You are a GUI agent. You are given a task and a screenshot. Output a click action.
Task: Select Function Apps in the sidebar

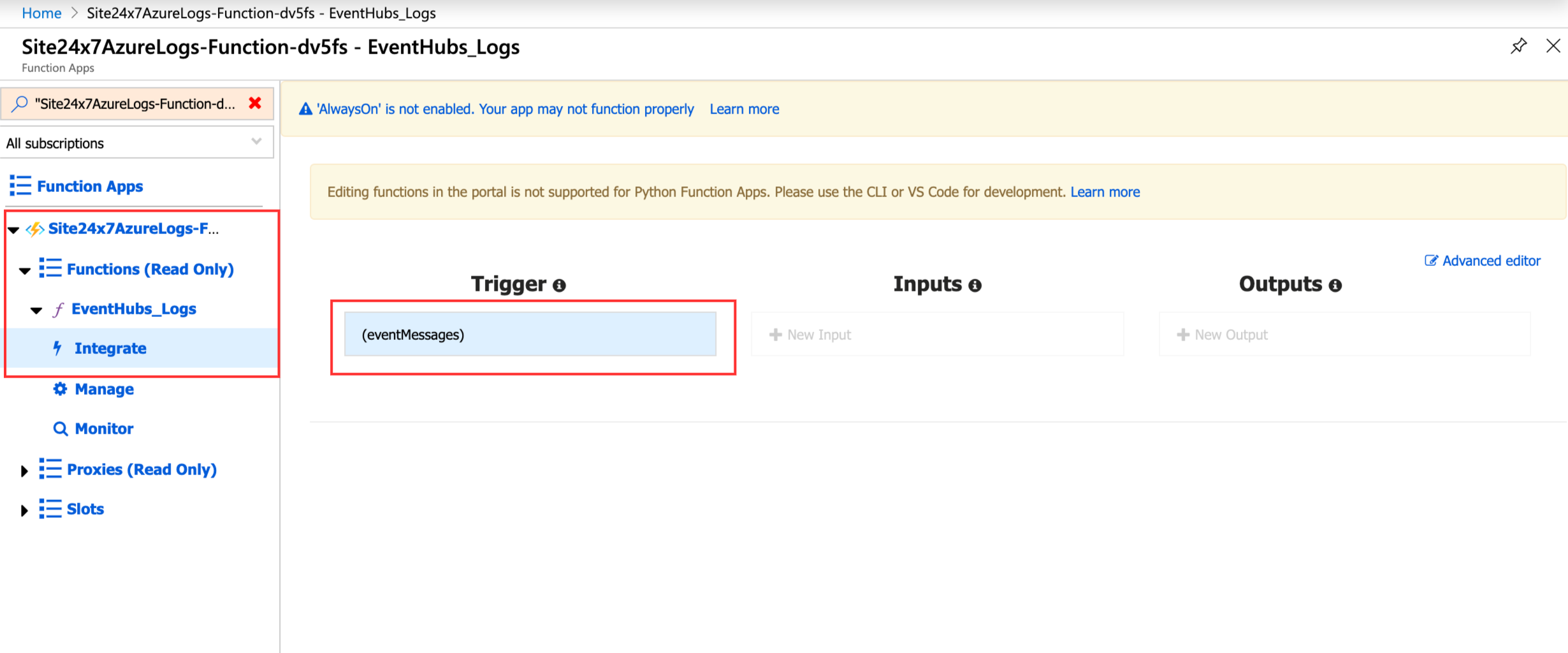coord(90,186)
